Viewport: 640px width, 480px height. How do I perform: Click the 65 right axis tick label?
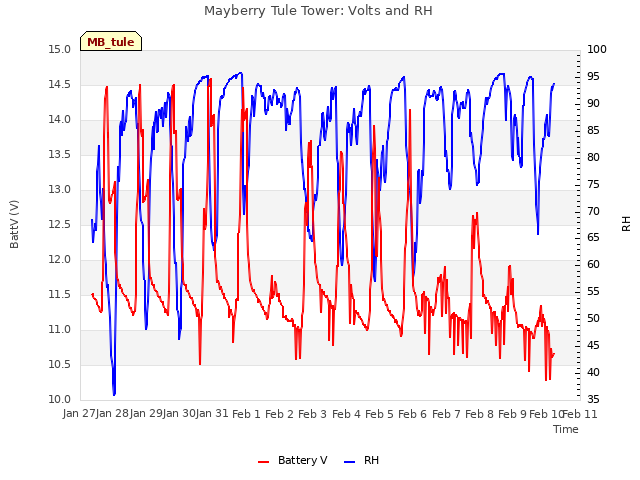593,238
